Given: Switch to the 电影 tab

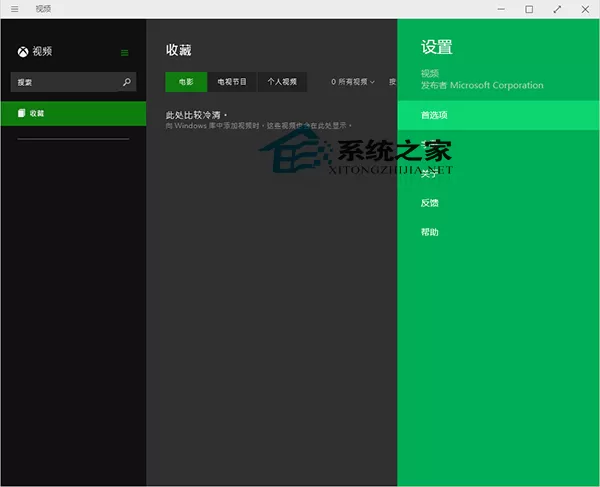Looking at the screenshot, I should (186, 82).
